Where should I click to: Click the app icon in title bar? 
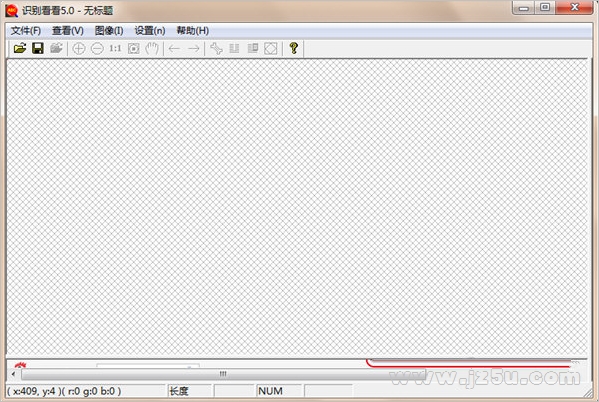[11, 10]
